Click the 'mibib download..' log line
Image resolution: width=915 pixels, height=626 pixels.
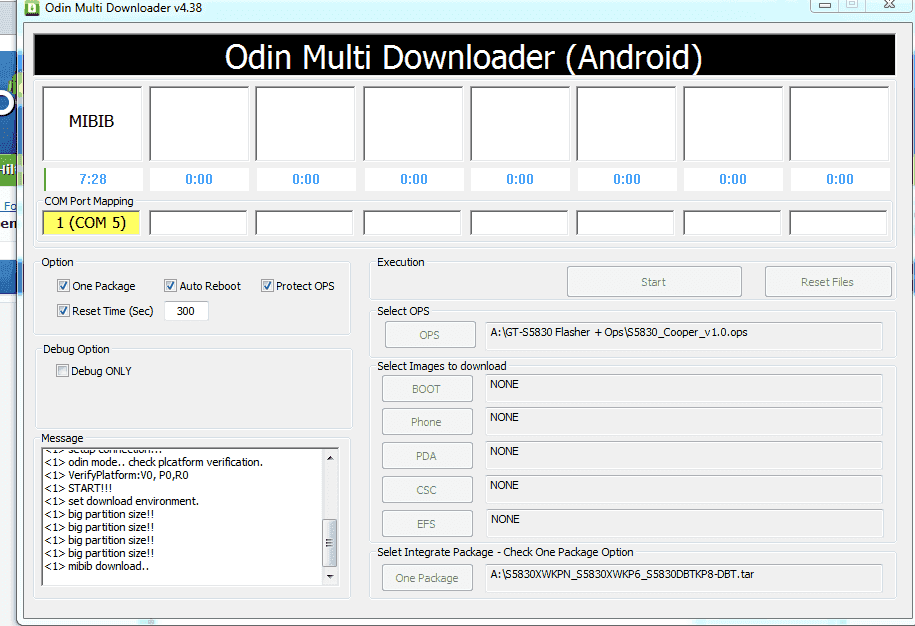(x=97, y=566)
